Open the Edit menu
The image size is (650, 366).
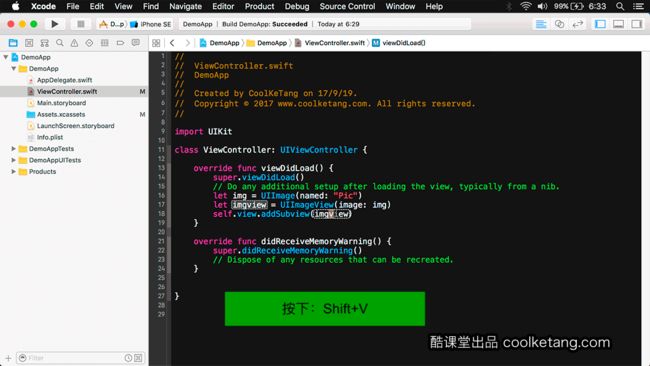click(x=97, y=6)
